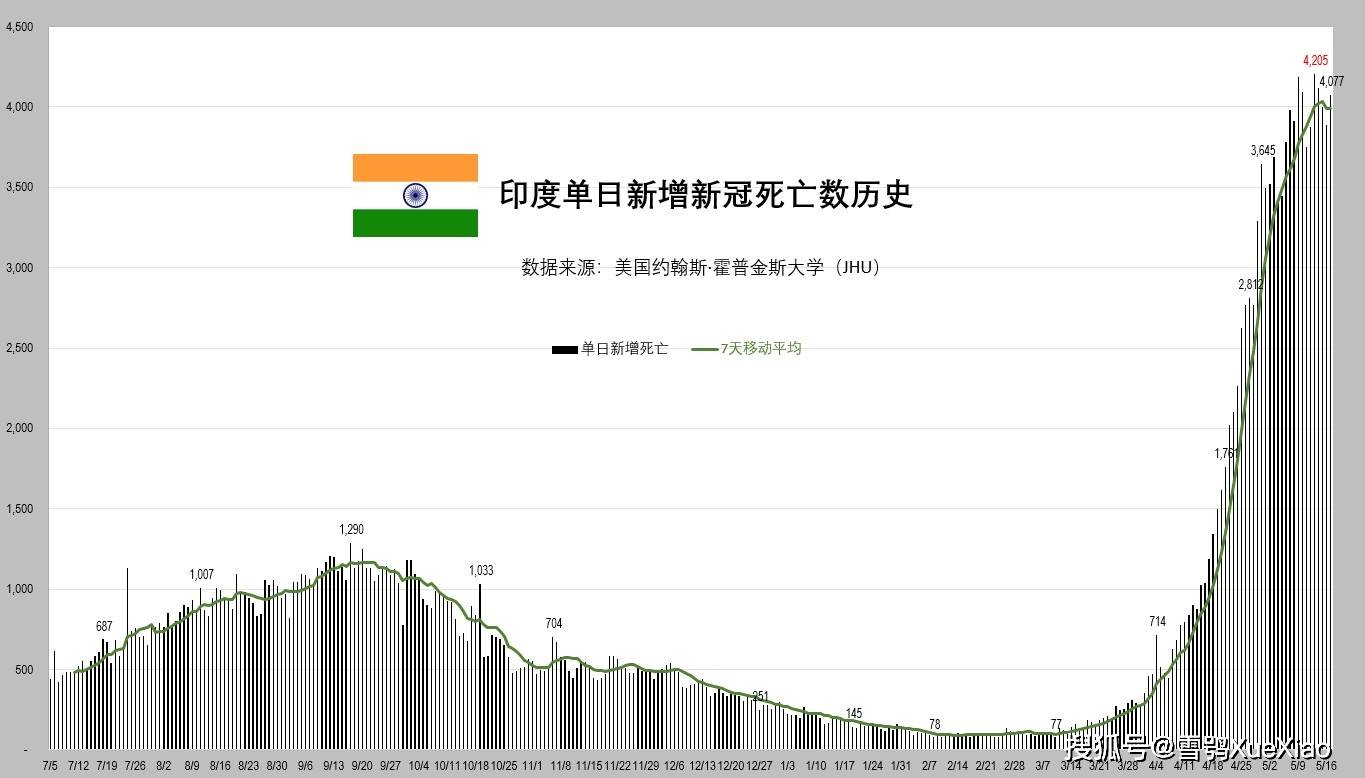The height and width of the screenshot is (778, 1365).
Task: Click the y-axis value '1,500'
Action: 20,510
